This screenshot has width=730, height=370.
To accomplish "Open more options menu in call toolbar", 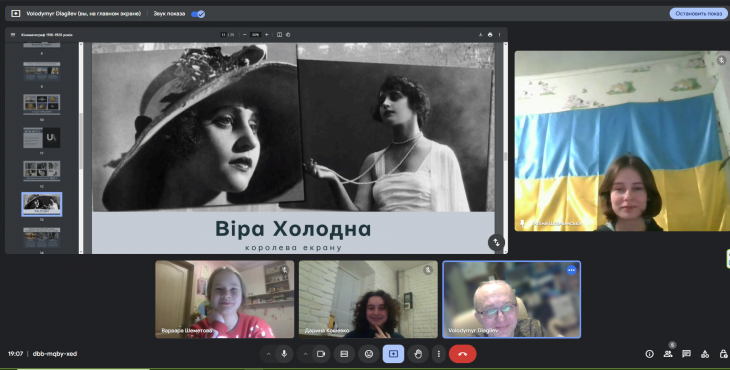I will click(x=439, y=354).
